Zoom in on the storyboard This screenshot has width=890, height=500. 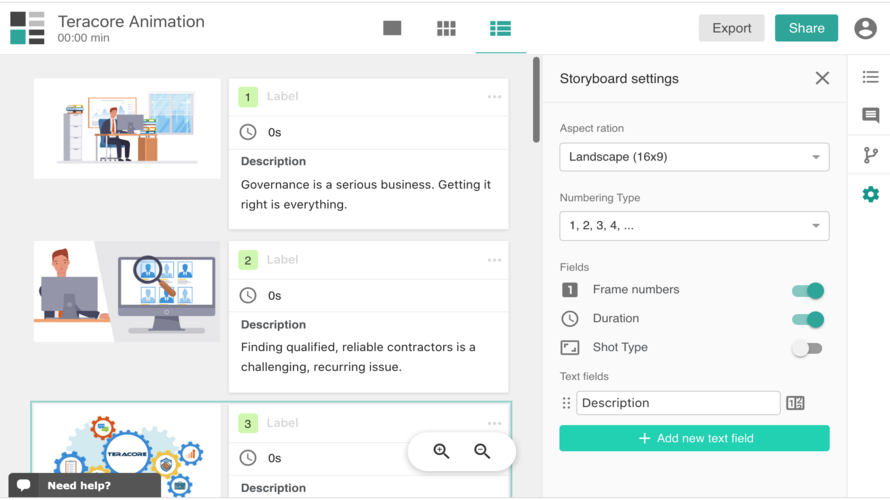click(x=441, y=451)
